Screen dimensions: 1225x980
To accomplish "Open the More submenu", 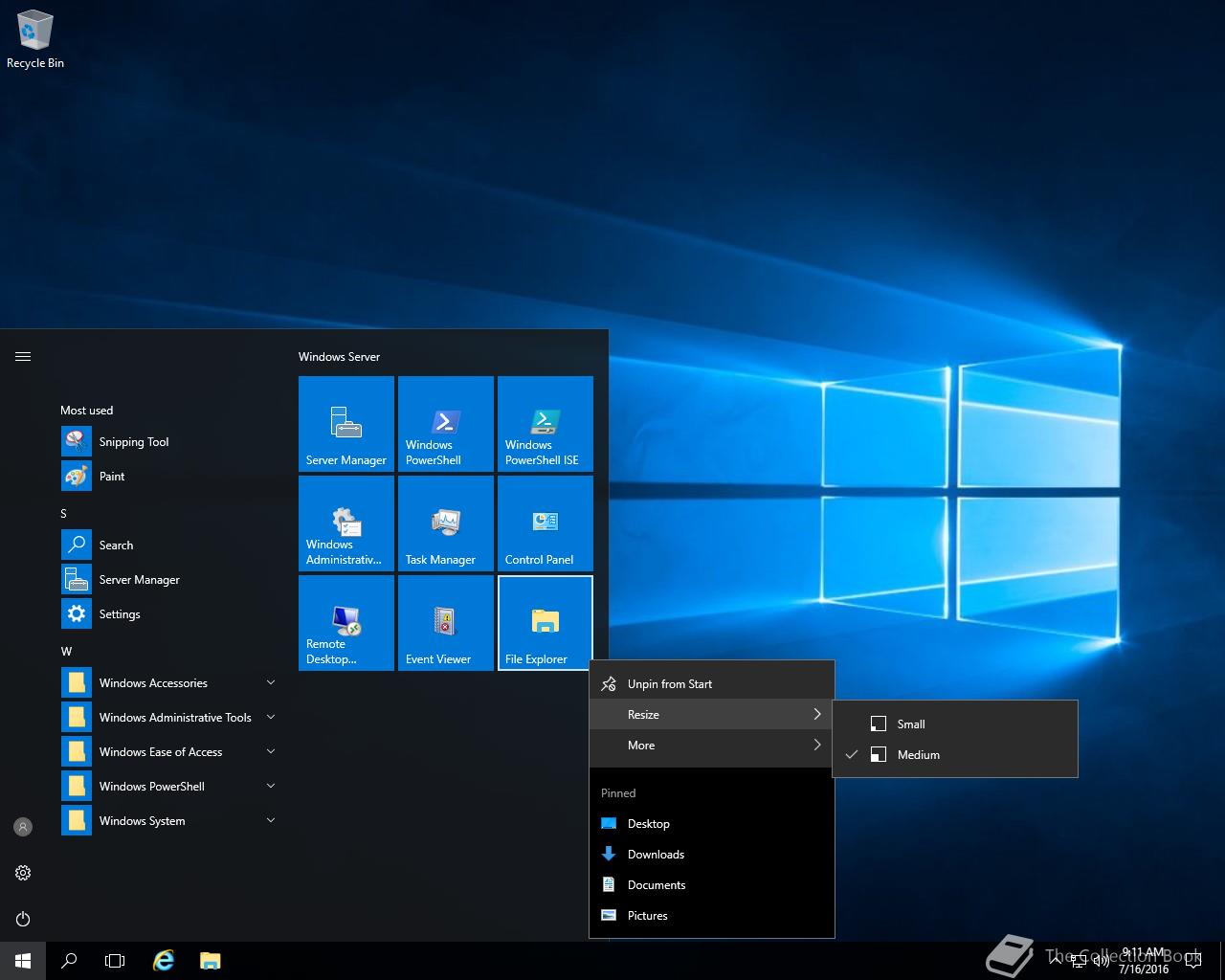I will tap(712, 746).
